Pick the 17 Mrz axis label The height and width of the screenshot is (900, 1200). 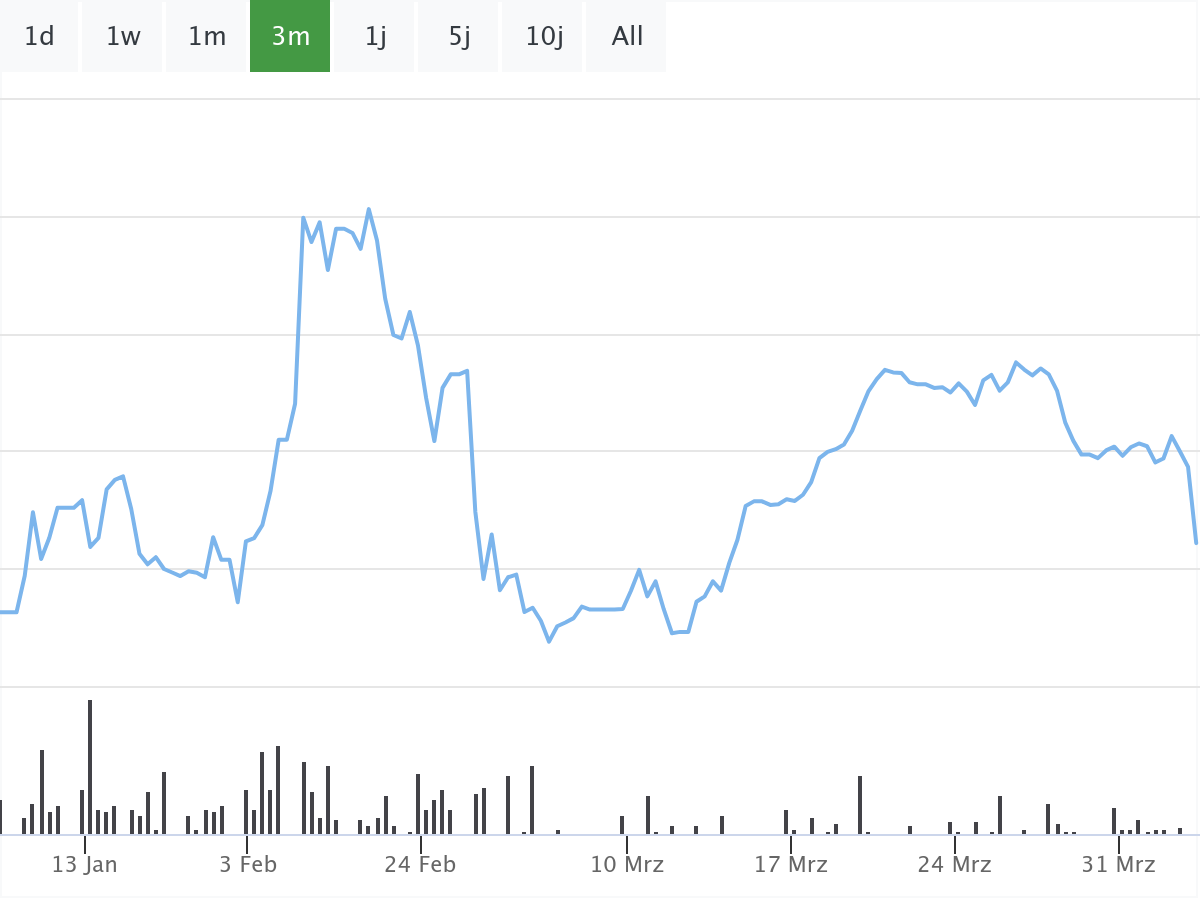pos(791,865)
